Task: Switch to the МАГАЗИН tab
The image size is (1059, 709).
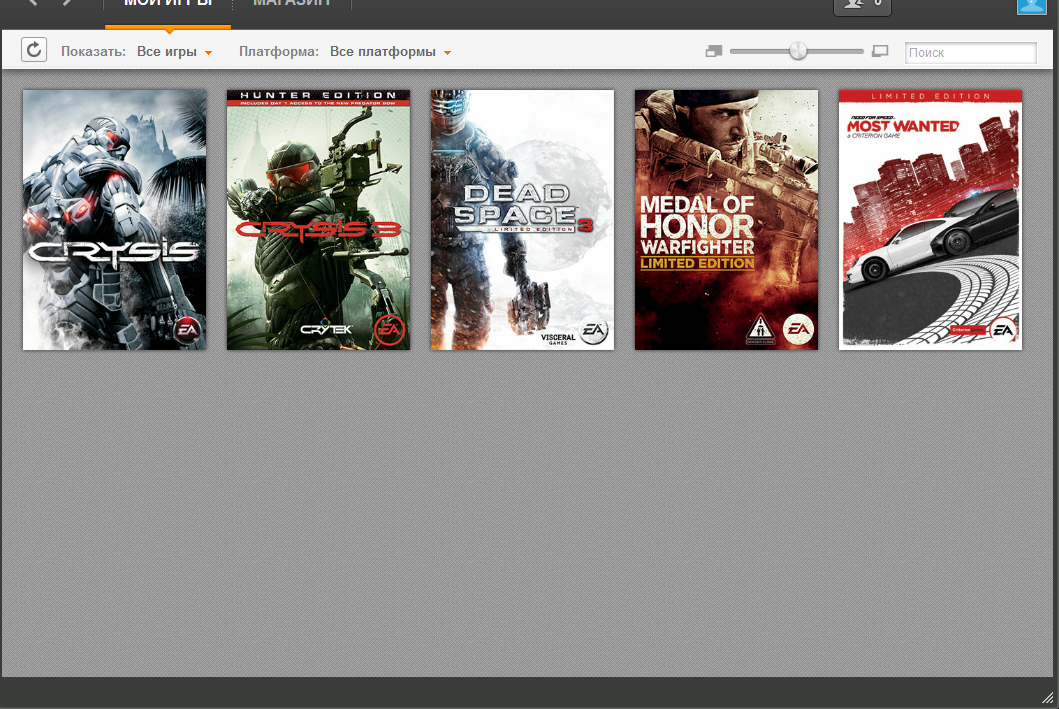Action: click(292, 5)
